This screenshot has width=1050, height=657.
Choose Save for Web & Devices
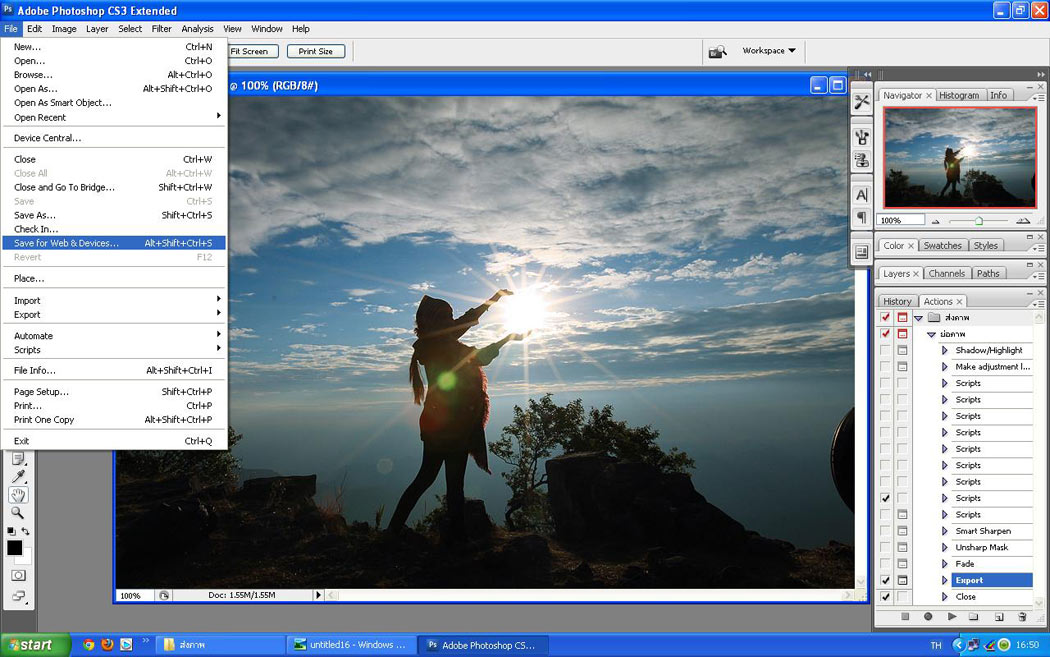[x=66, y=243]
